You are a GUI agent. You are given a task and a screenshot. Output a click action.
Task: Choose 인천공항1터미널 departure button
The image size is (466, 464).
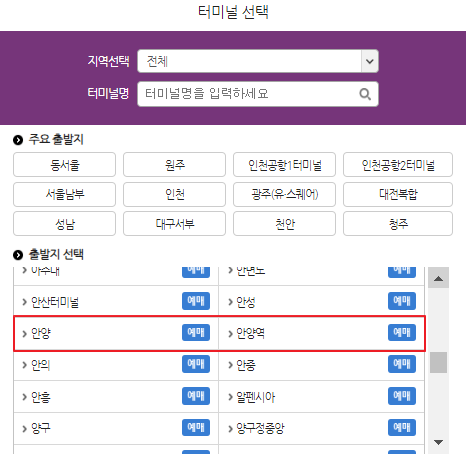point(284,165)
